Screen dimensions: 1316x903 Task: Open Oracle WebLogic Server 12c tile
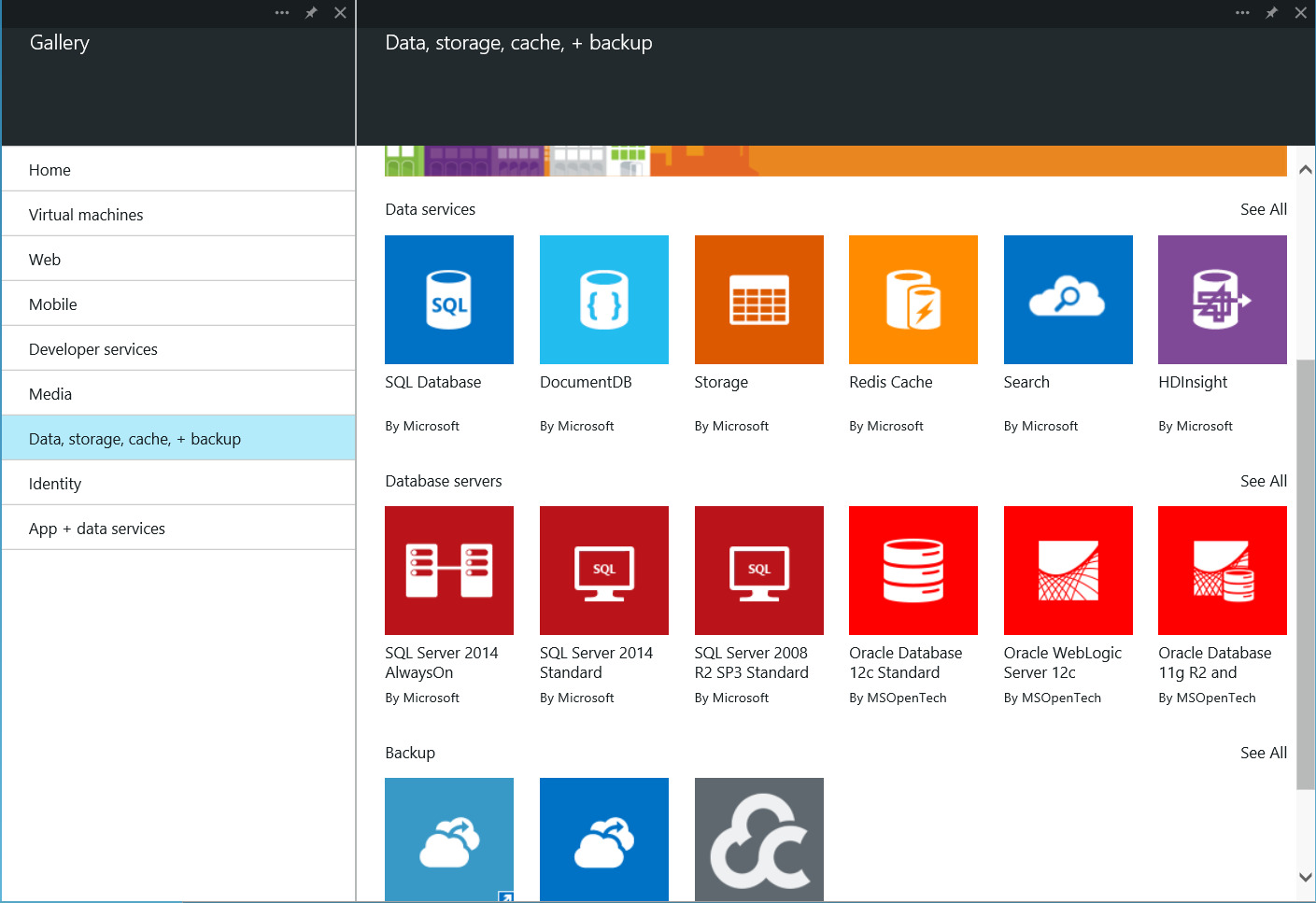point(1068,571)
